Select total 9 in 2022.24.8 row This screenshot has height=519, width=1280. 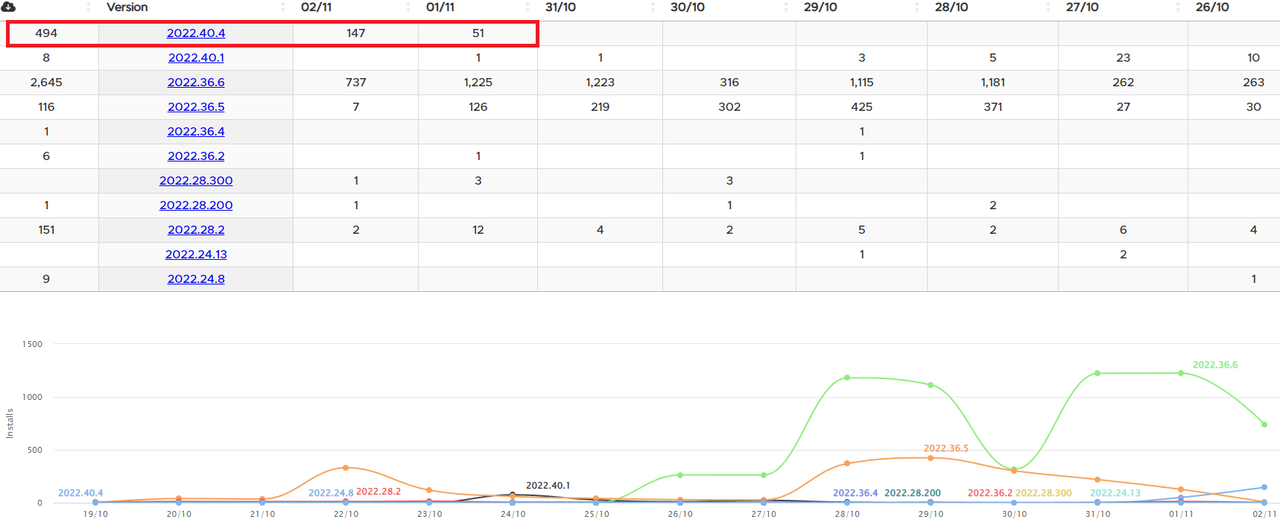click(x=46, y=279)
